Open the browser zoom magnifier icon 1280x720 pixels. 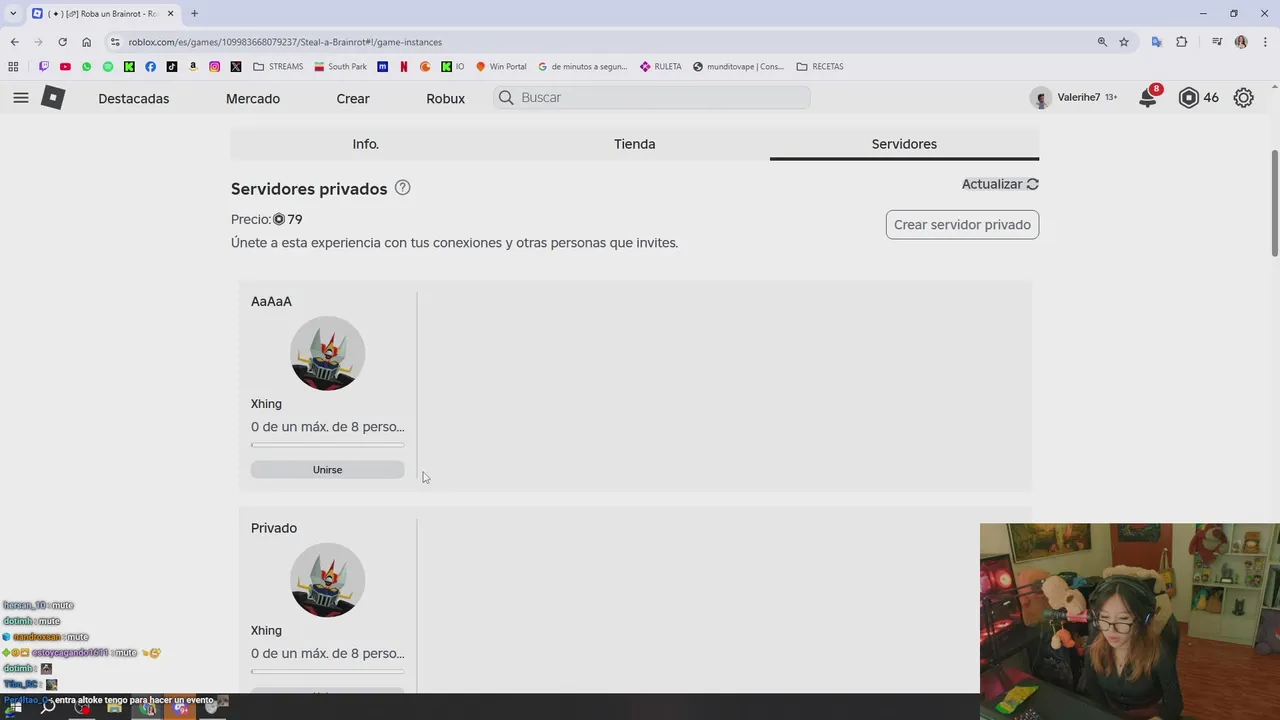1102,42
